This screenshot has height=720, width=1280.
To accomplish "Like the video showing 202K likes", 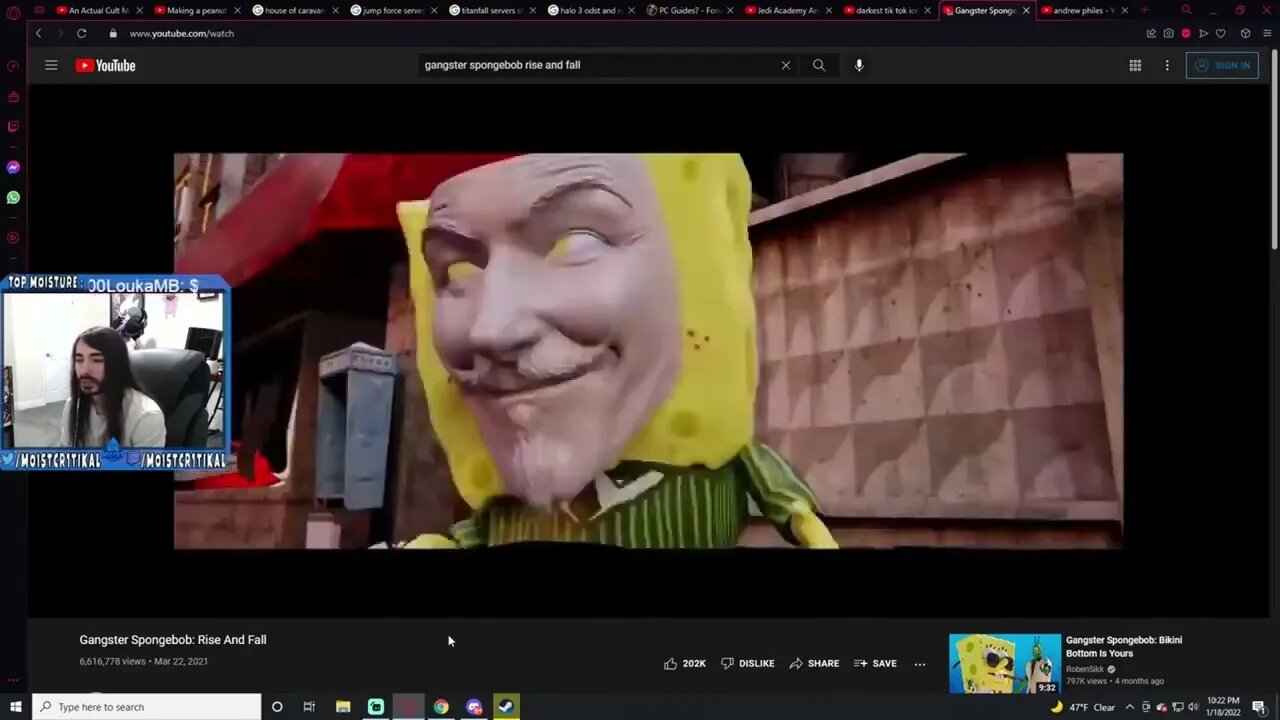I will tap(685, 663).
